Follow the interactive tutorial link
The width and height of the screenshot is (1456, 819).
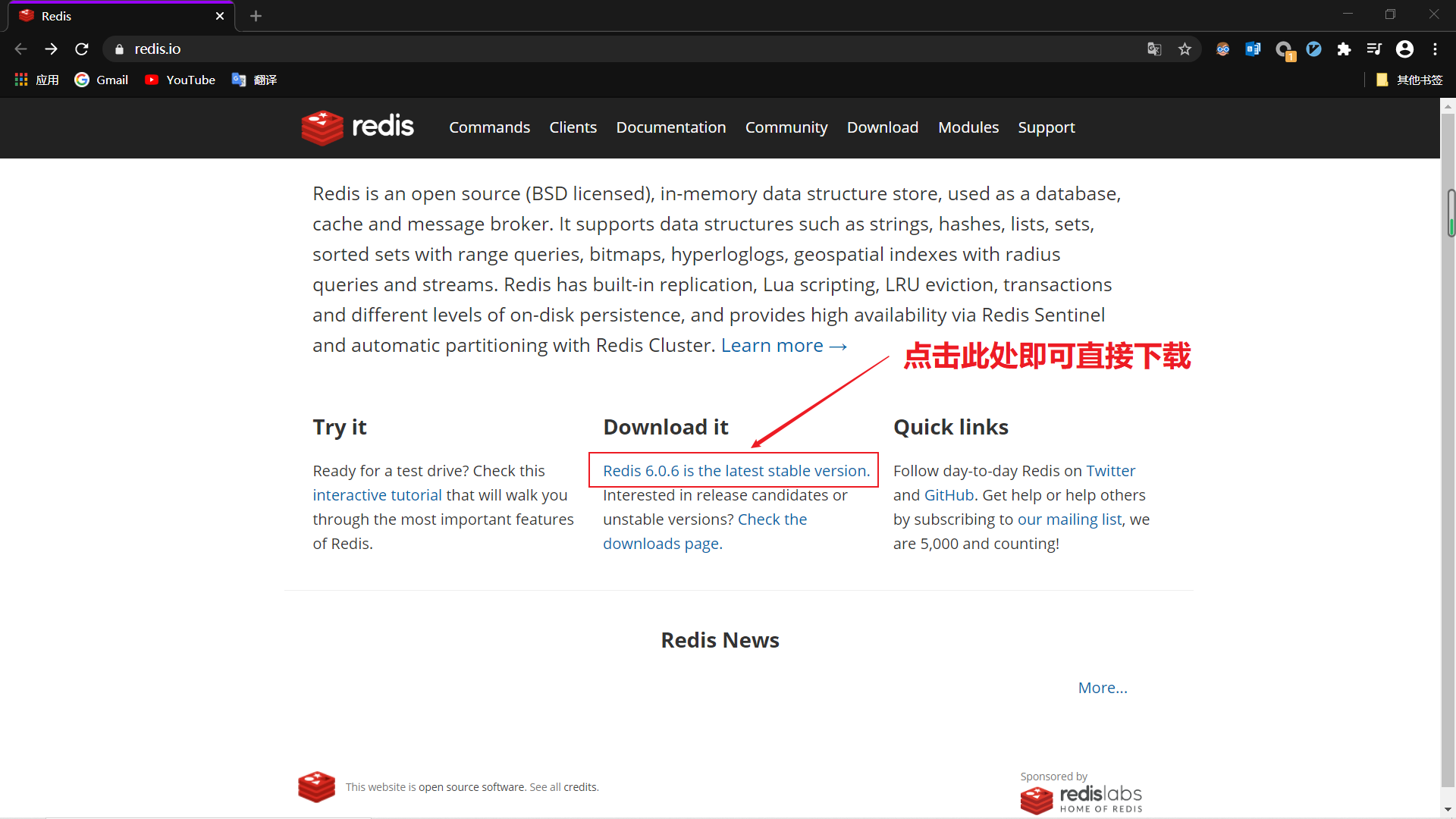point(377,495)
